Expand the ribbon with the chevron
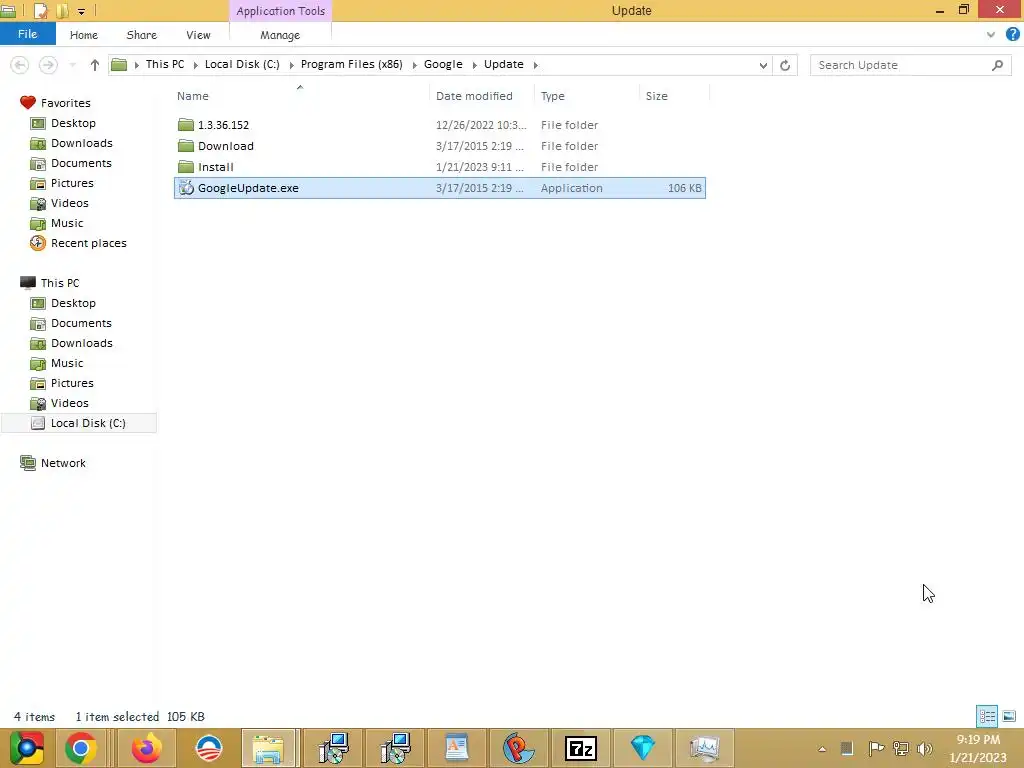The height and width of the screenshot is (768, 1024). click(991, 35)
